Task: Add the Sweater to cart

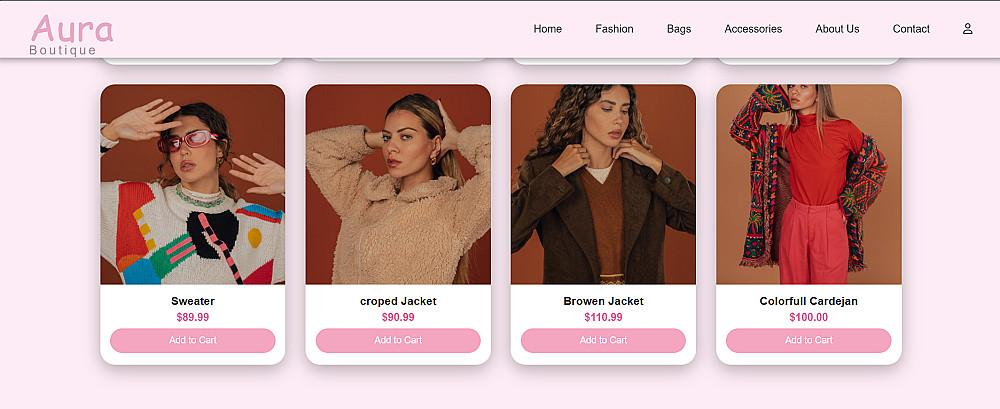Action: [x=193, y=340]
